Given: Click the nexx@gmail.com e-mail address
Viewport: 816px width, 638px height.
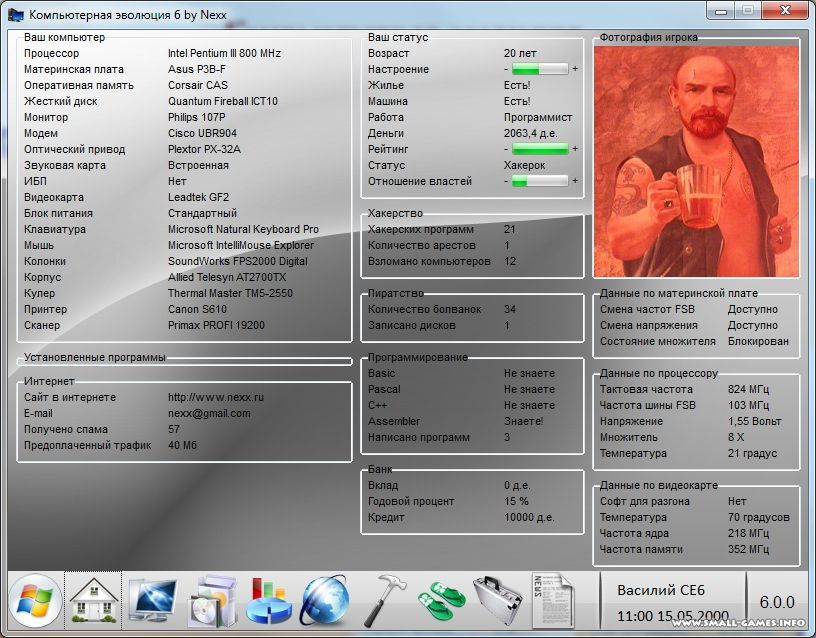Looking at the screenshot, I should click(x=209, y=413).
